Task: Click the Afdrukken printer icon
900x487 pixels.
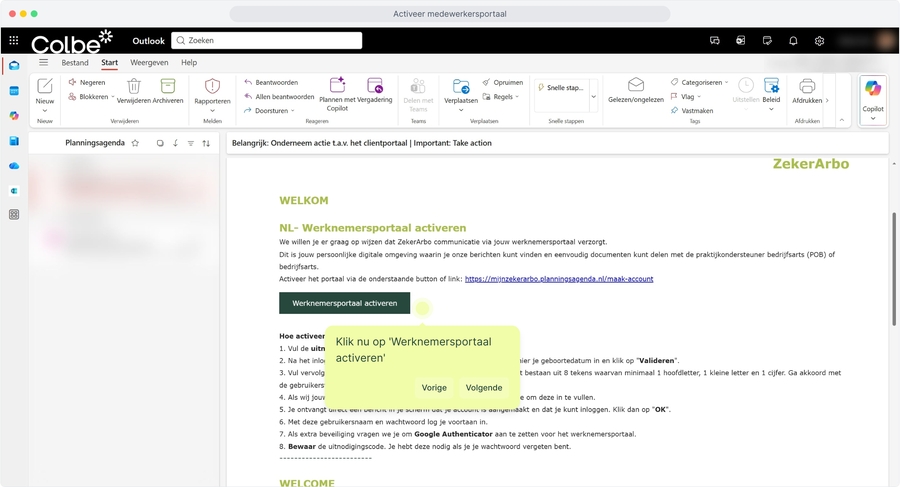Action: [807, 88]
